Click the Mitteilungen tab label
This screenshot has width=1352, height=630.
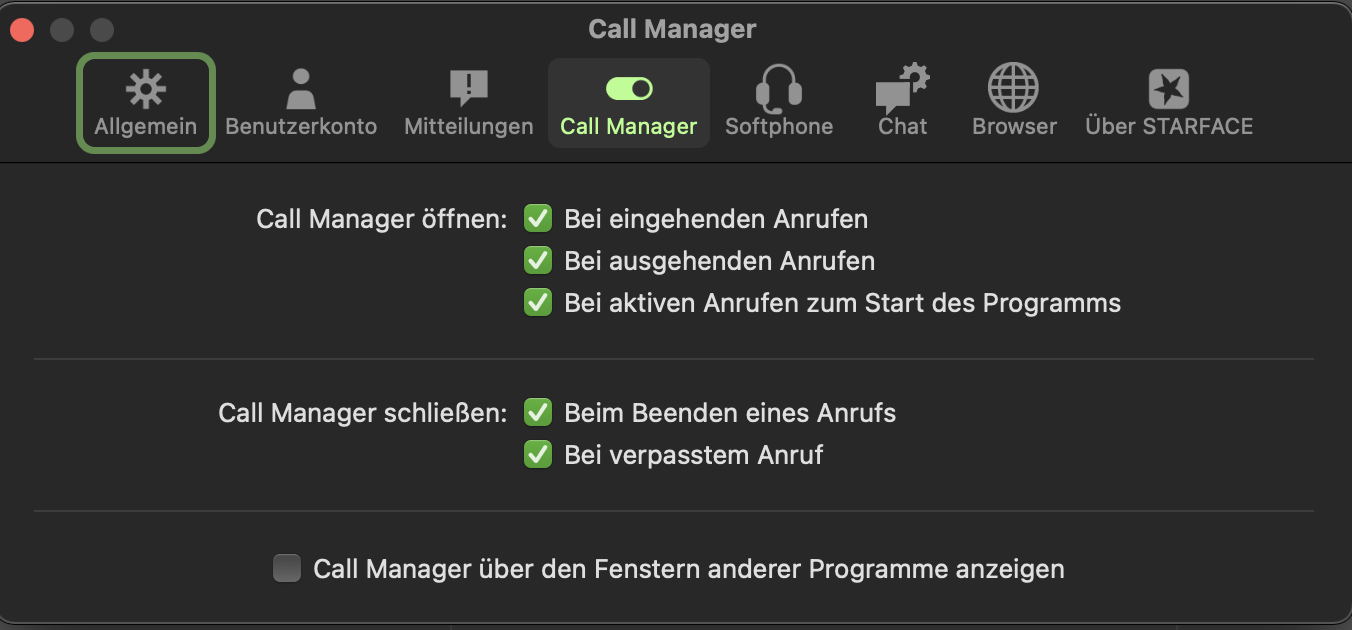tap(469, 127)
